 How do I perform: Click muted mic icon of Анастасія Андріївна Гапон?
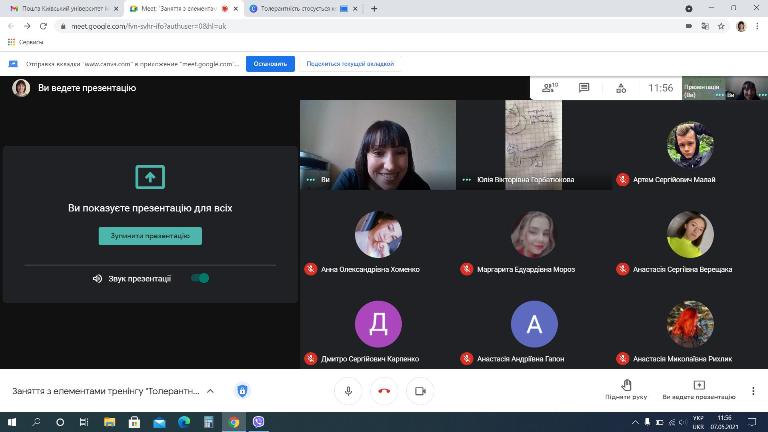tap(466, 359)
